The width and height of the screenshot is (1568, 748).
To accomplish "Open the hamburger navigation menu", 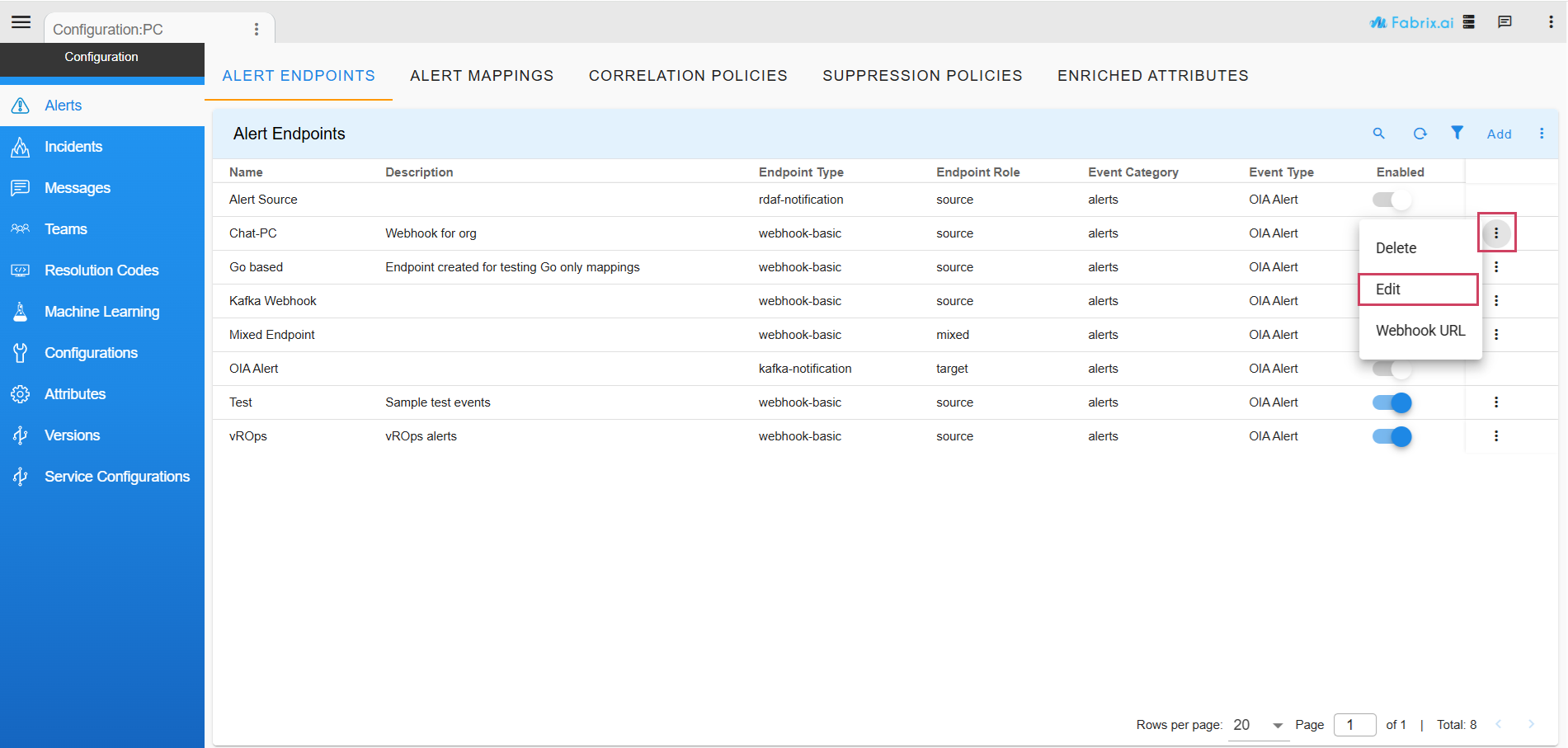I will tap(21, 22).
